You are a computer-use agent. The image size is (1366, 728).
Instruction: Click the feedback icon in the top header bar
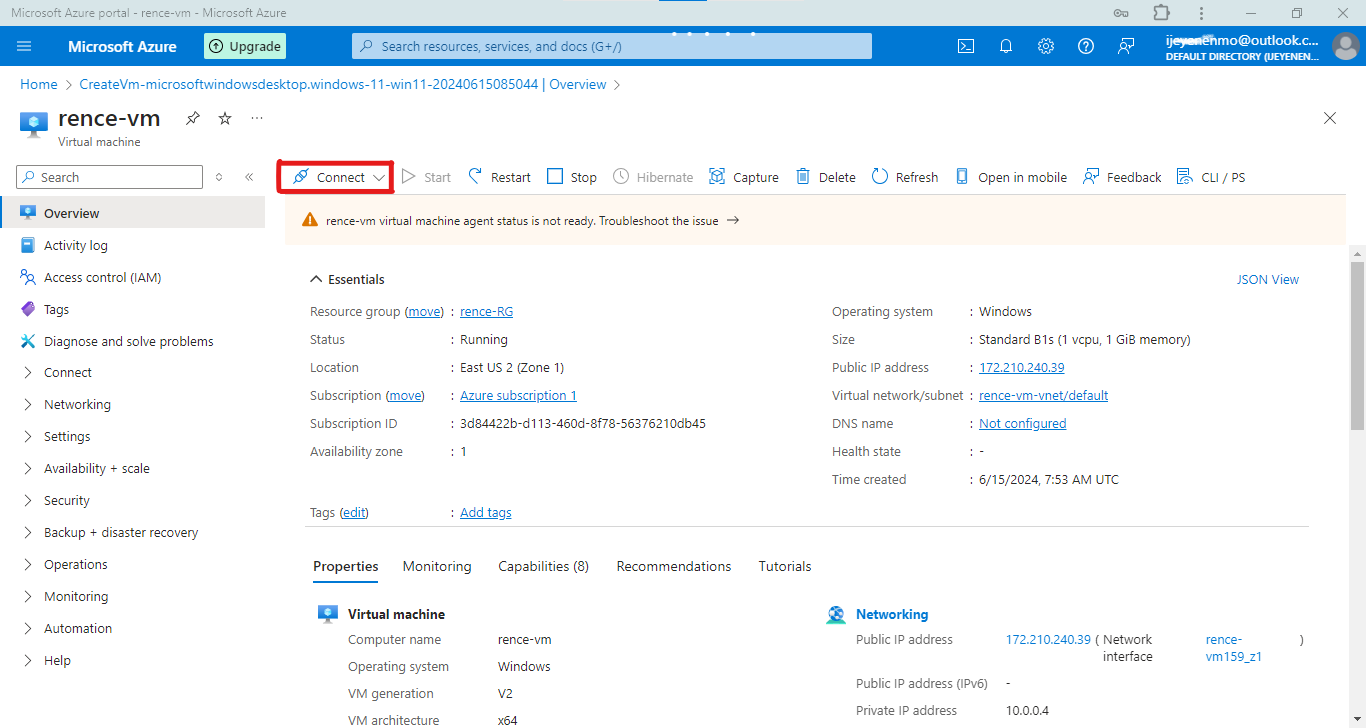1126,46
